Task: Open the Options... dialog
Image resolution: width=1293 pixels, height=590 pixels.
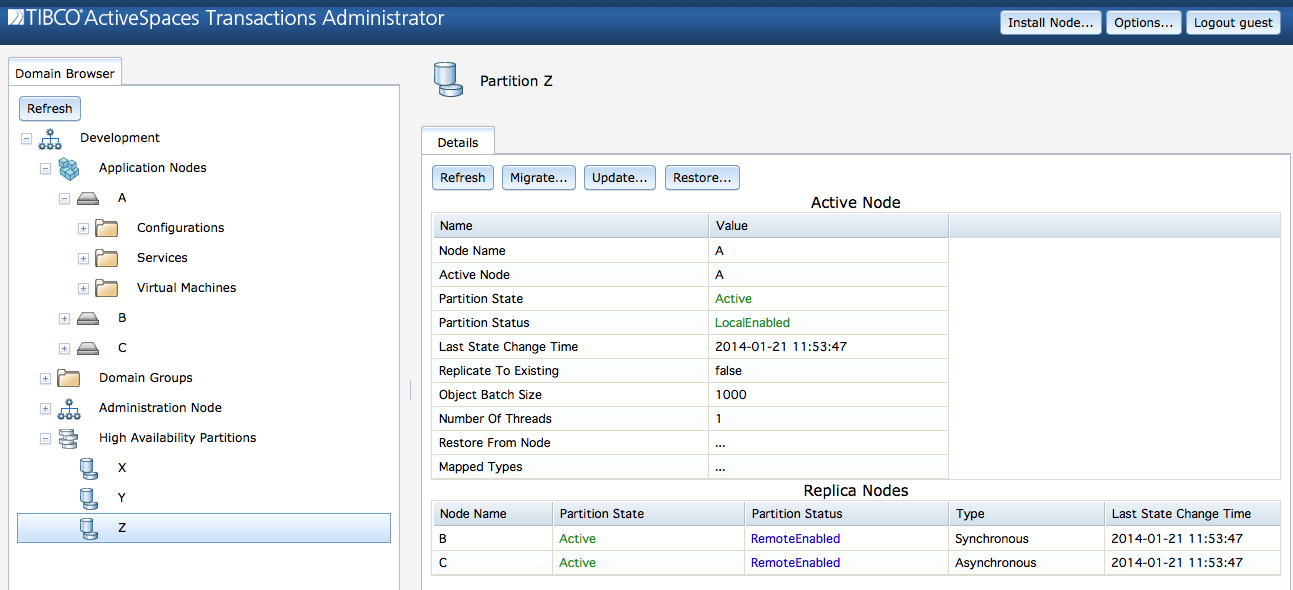Action: point(1143,22)
